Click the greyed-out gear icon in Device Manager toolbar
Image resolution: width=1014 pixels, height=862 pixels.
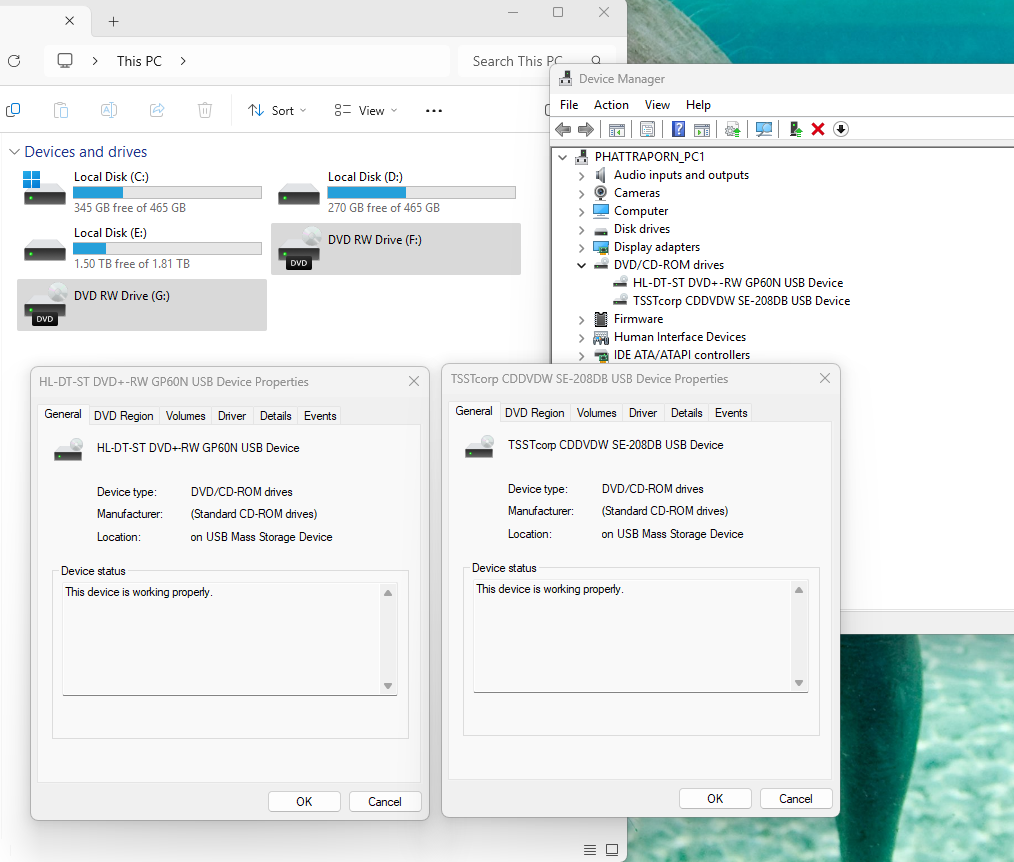coord(733,129)
